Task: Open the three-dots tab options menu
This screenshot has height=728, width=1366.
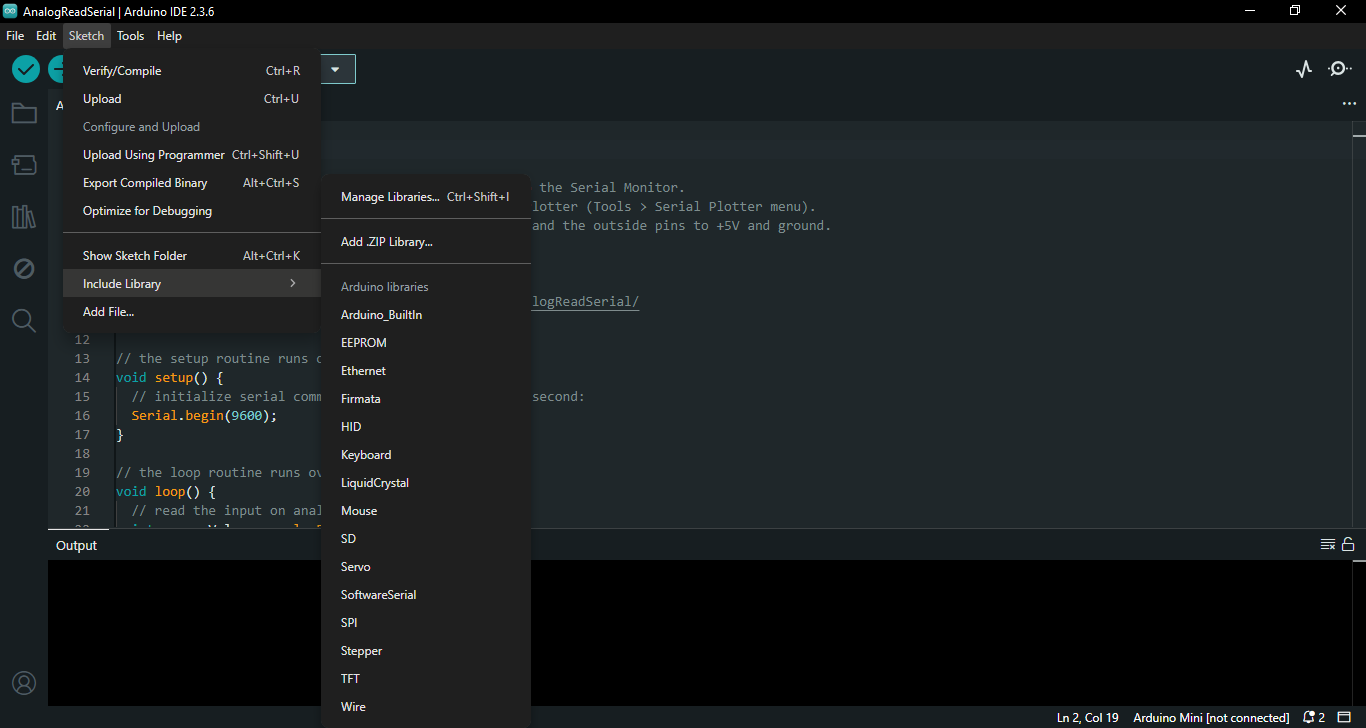Action: 1349,104
